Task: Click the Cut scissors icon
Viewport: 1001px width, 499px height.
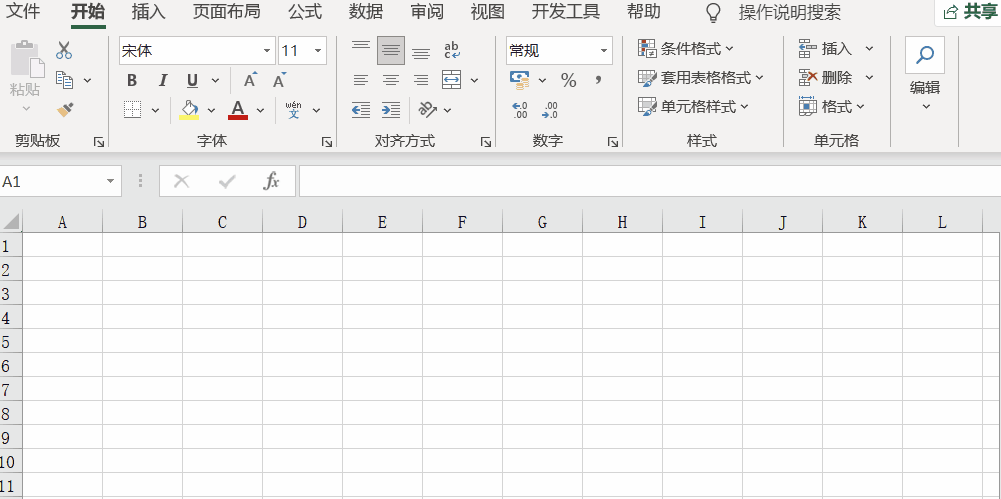Action: pos(64,50)
